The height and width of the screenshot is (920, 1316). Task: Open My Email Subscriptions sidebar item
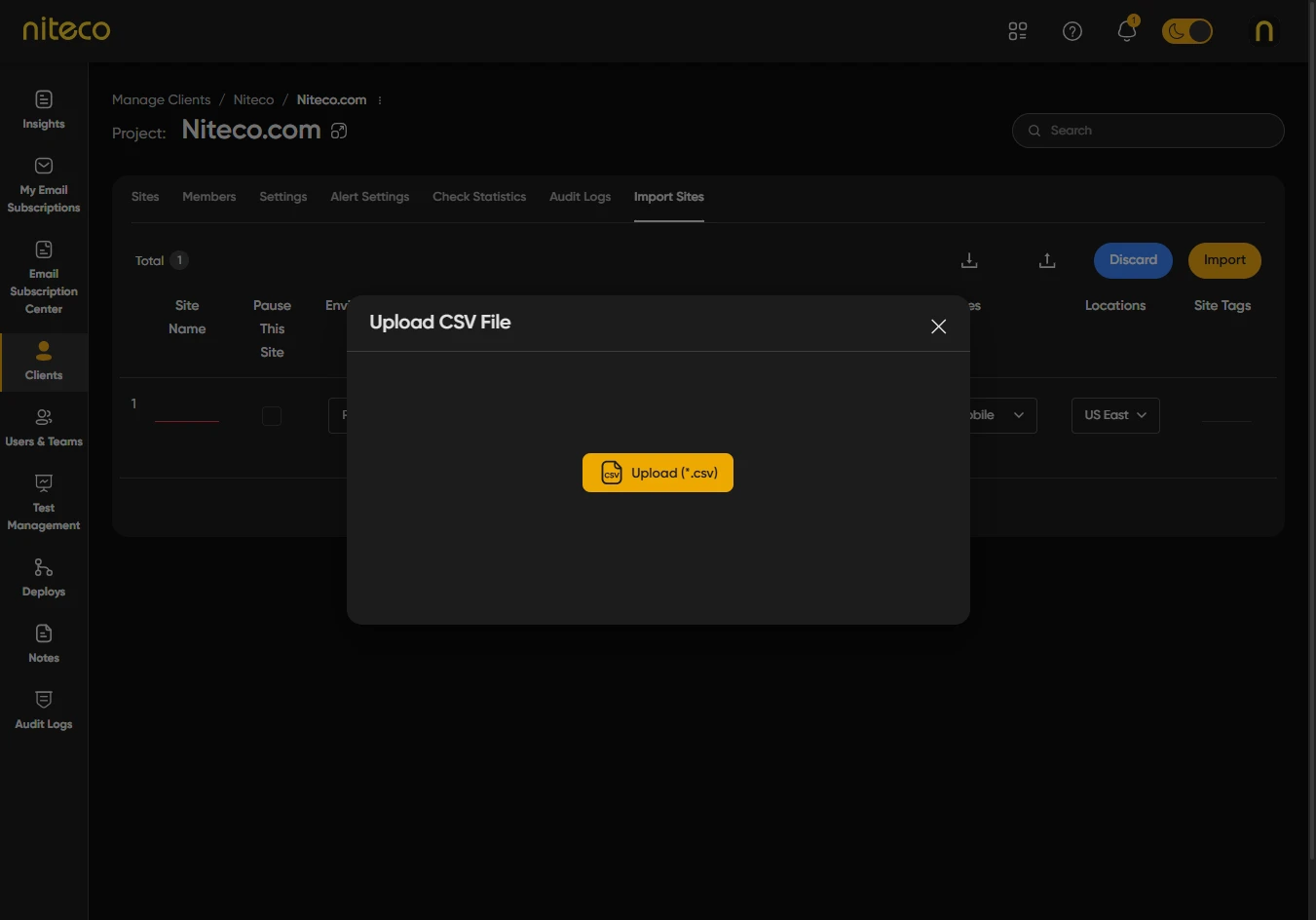click(44, 185)
